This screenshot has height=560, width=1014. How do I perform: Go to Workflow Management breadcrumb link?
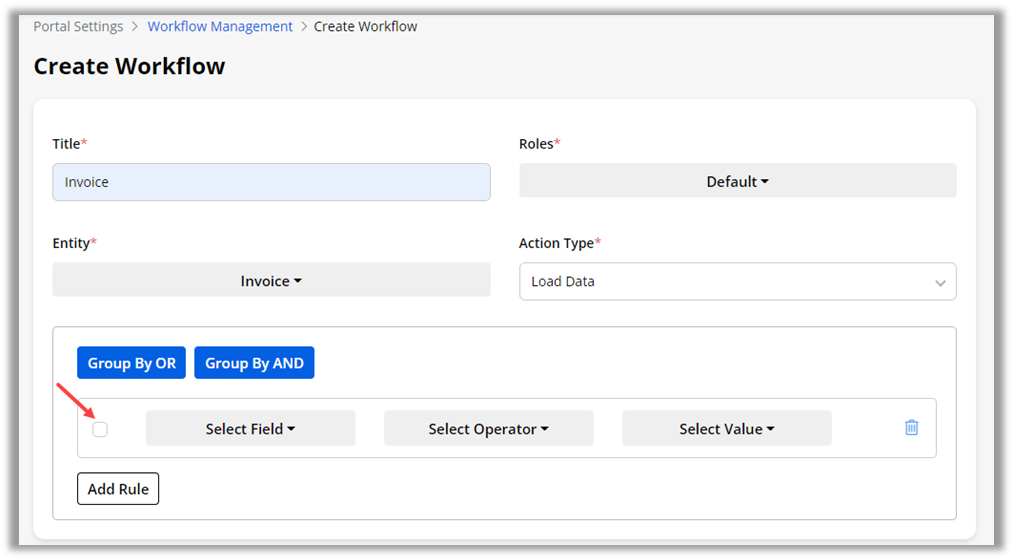point(220,27)
